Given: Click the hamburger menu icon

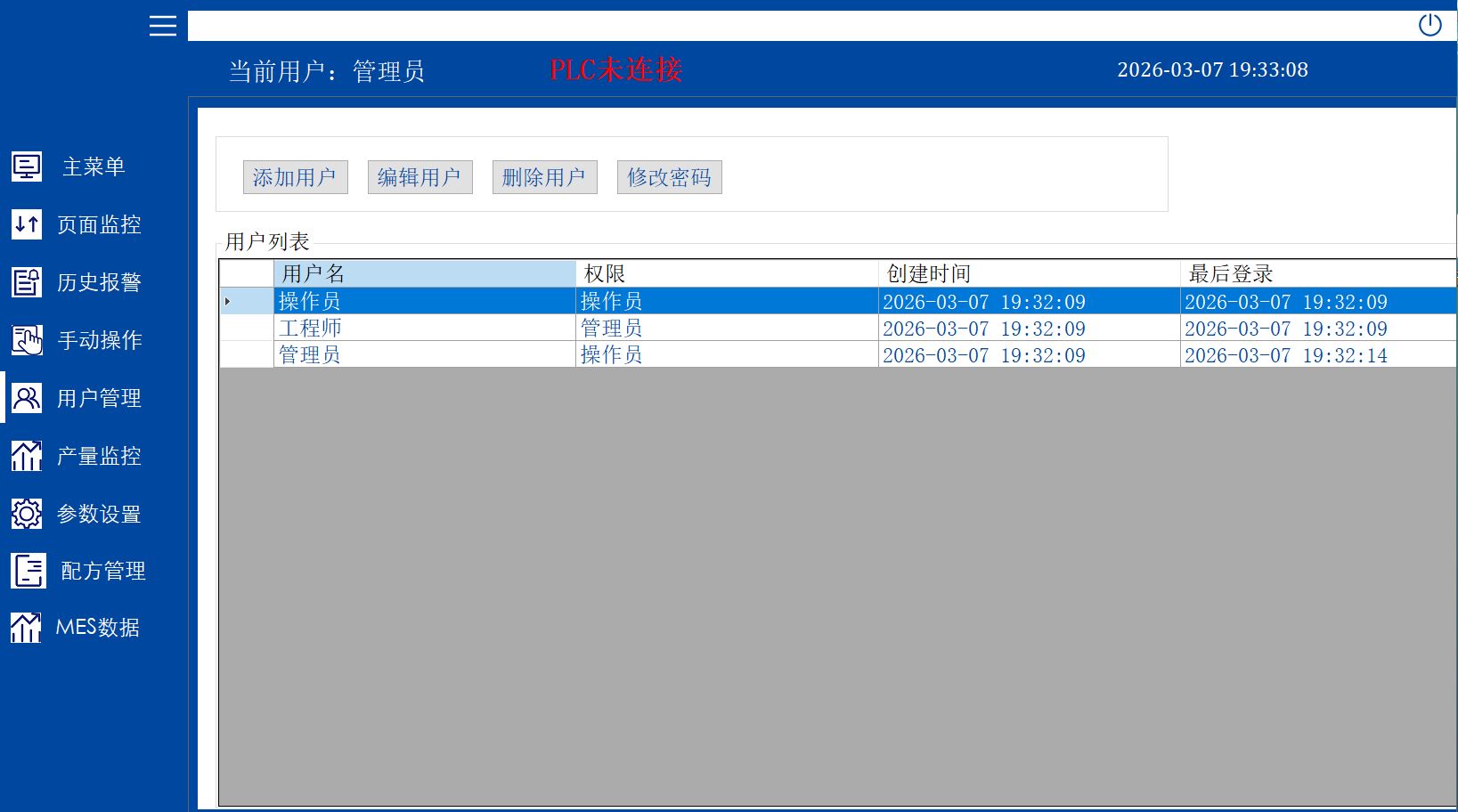Looking at the screenshot, I should (x=162, y=26).
